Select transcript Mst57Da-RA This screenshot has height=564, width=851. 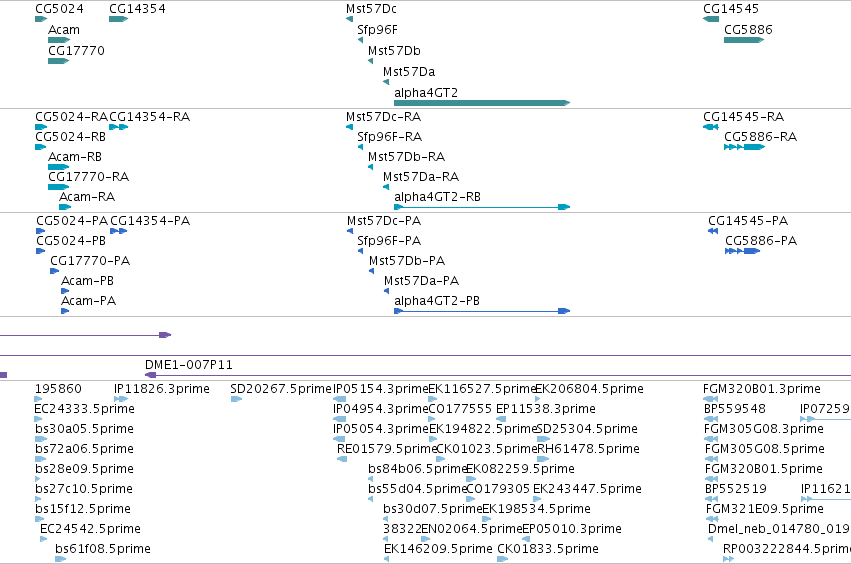[x=421, y=177]
